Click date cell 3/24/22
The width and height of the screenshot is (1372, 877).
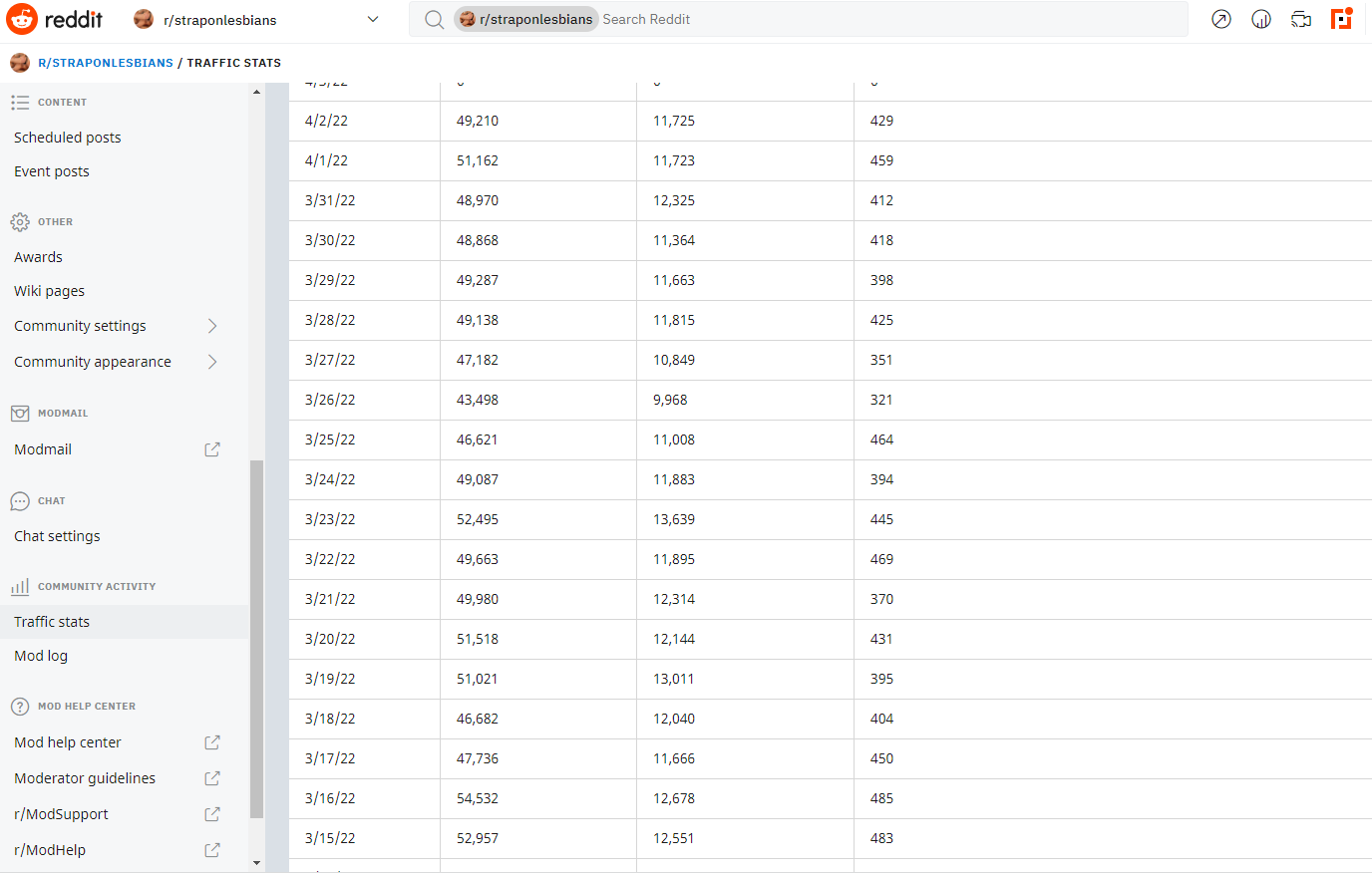(x=330, y=479)
